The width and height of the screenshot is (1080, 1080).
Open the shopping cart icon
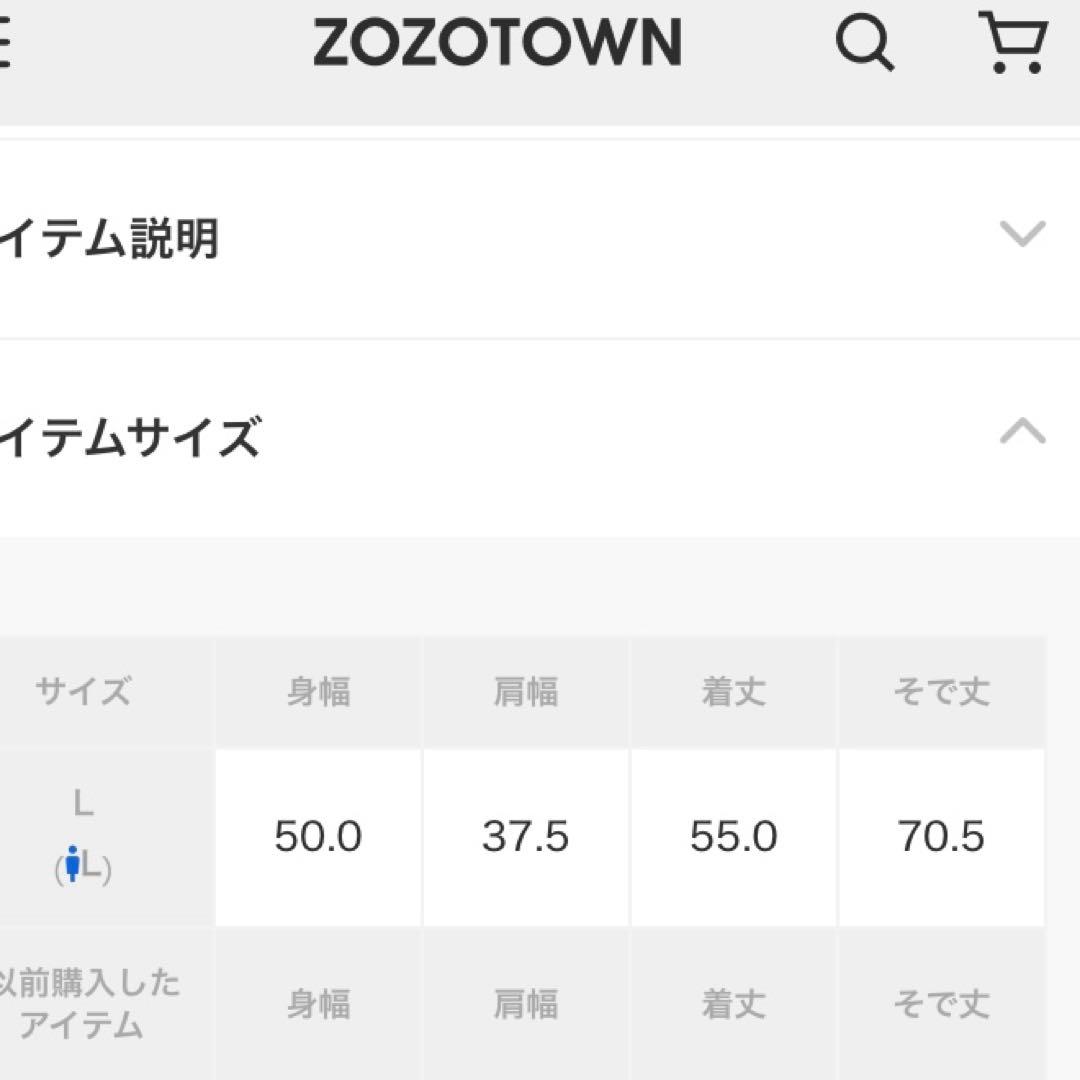click(x=1012, y=43)
